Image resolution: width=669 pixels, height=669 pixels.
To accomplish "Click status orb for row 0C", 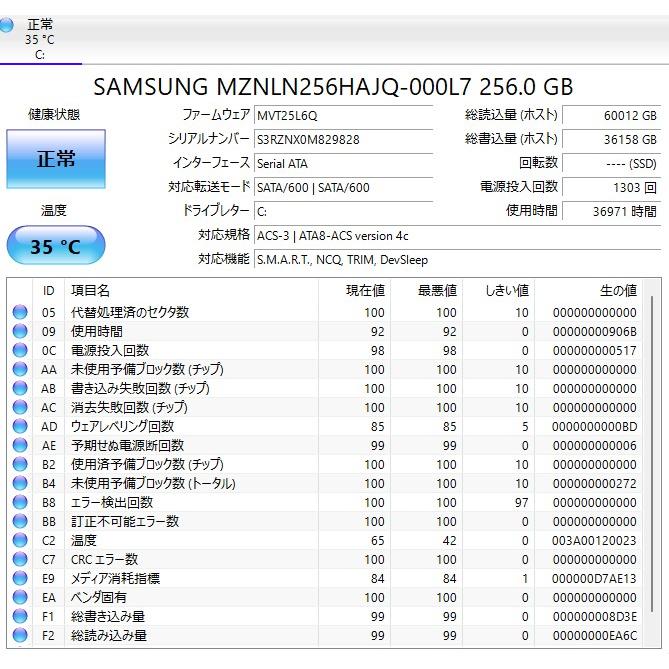I will point(20,350).
